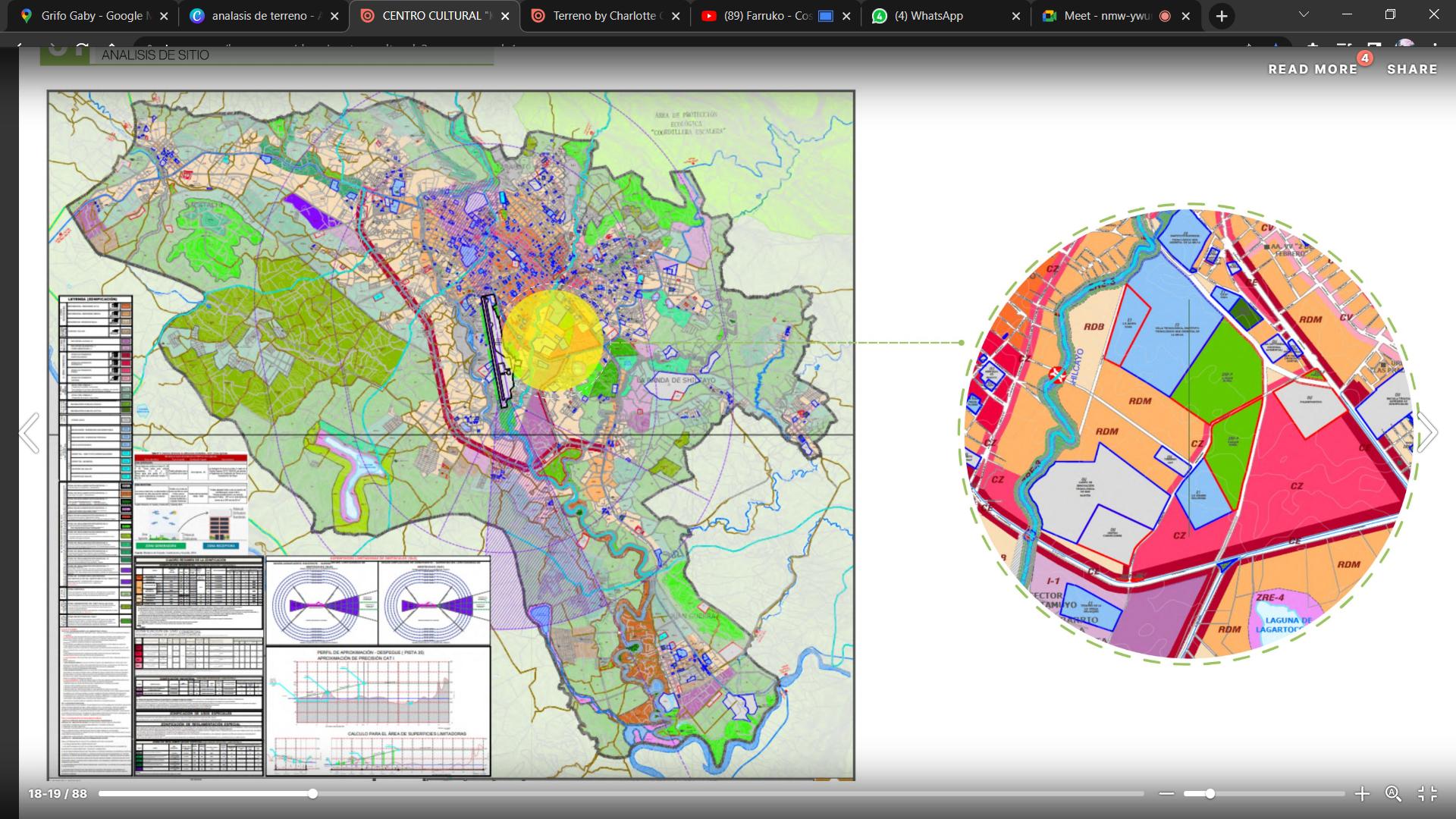Click the zoomed circular zoning map detail
The width and height of the screenshot is (1456, 819).
[1191, 432]
